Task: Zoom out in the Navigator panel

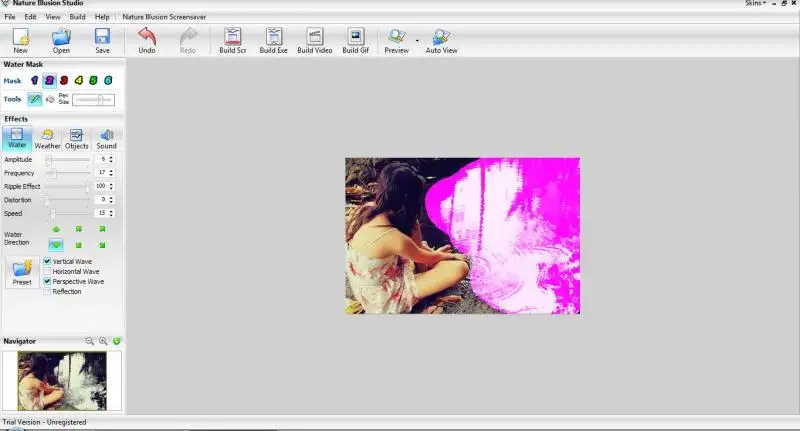Action: (90, 341)
